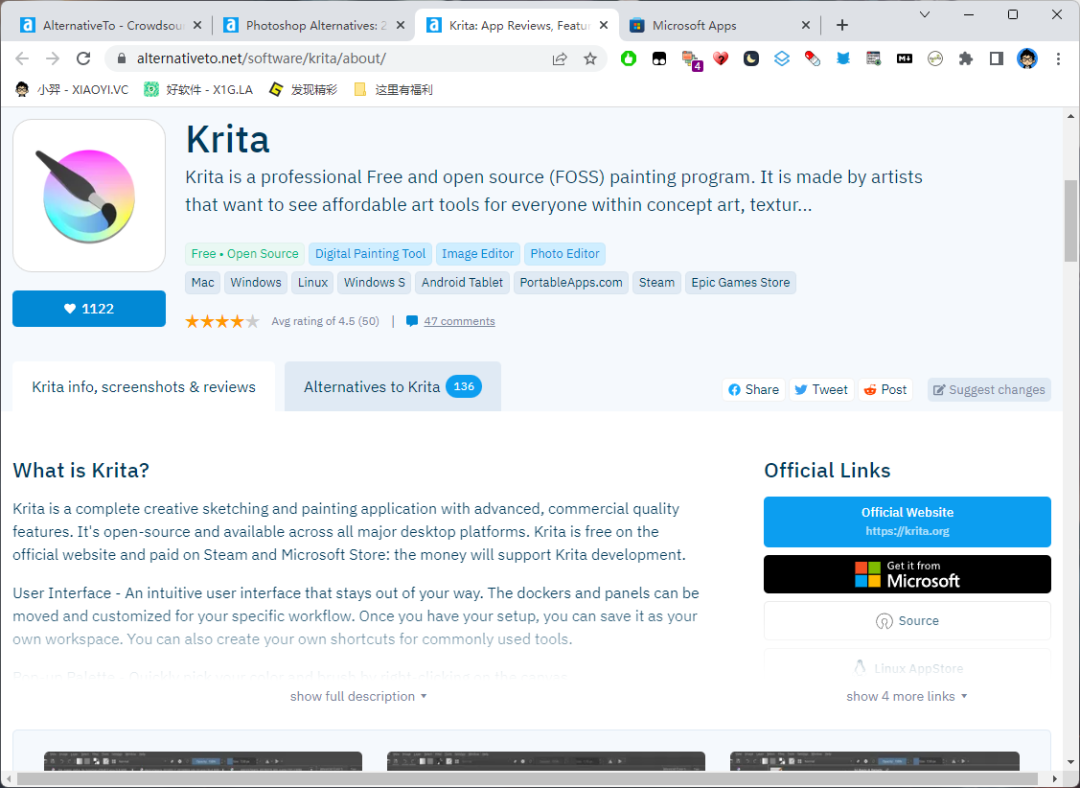Reload the page with the refresh icon

pos(83,59)
